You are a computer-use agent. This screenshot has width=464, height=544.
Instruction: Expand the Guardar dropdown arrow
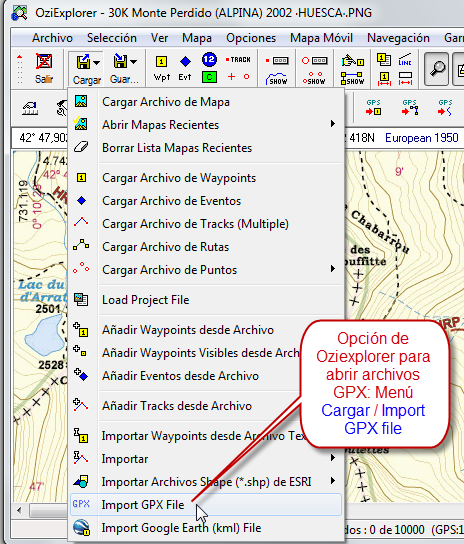pyautogui.click(x=134, y=62)
